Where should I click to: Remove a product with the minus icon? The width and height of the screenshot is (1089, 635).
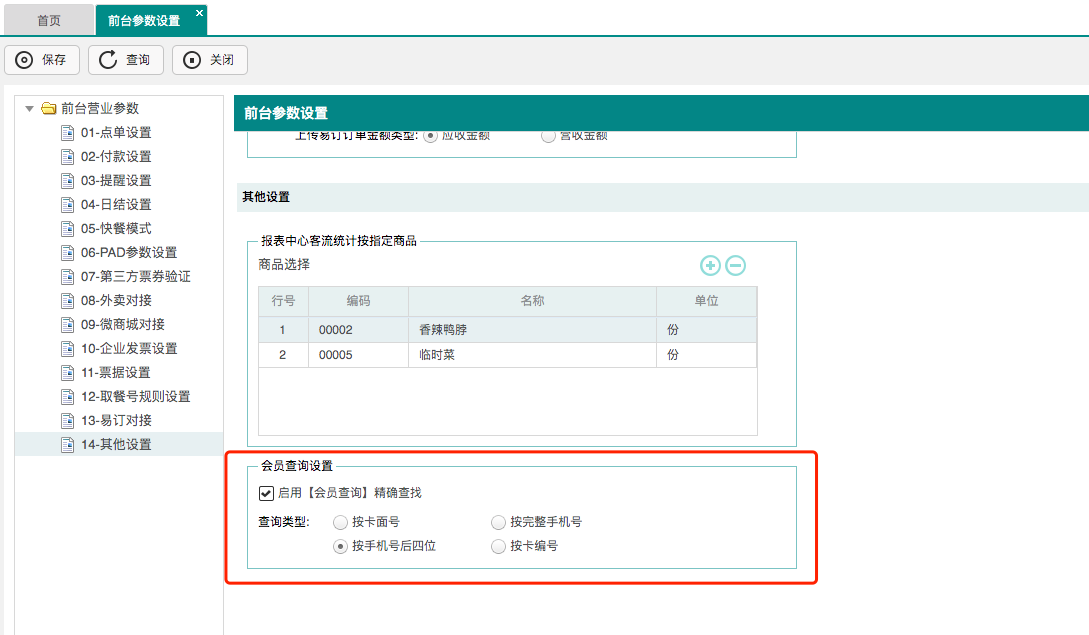(x=735, y=265)
